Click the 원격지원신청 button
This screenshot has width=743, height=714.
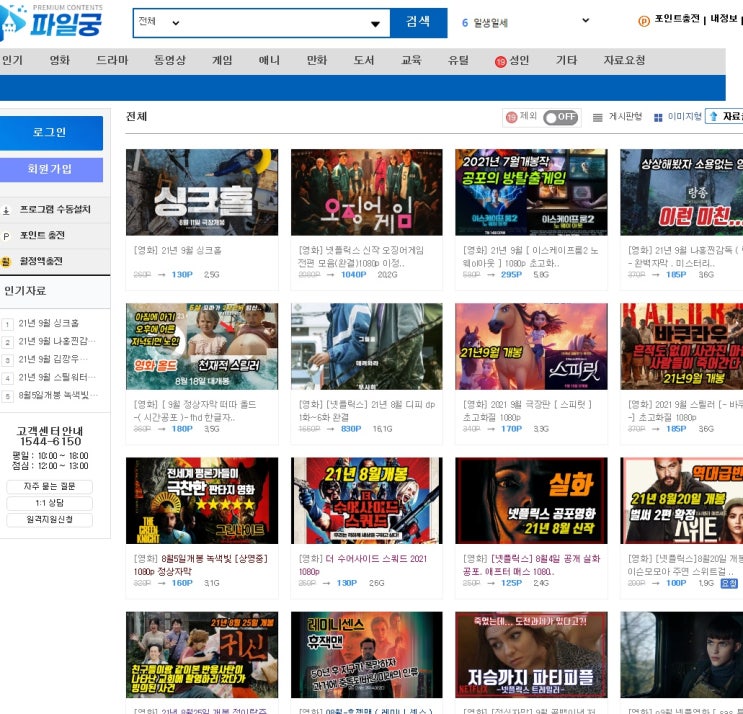click(x=49, y=520)
